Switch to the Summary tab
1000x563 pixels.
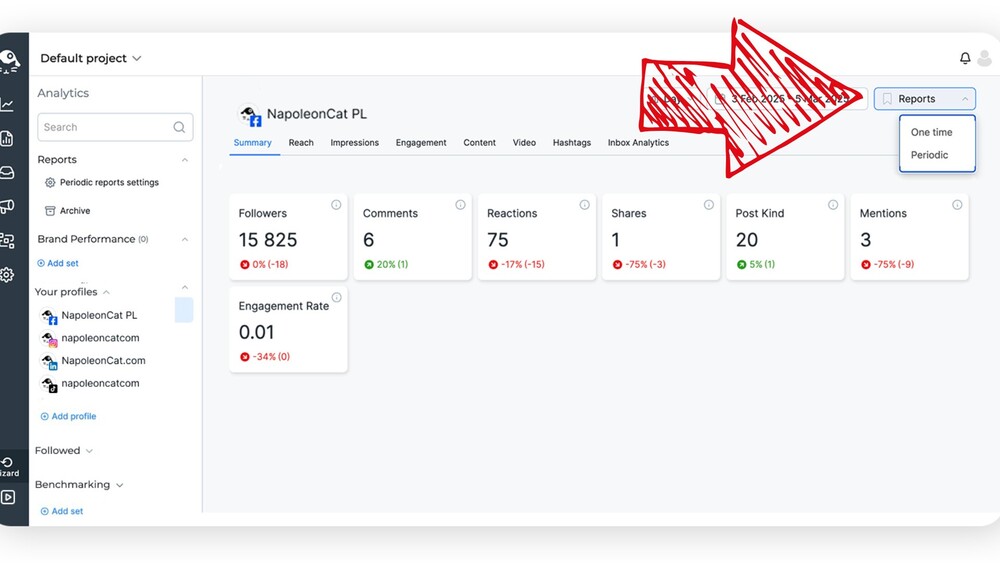253,143
